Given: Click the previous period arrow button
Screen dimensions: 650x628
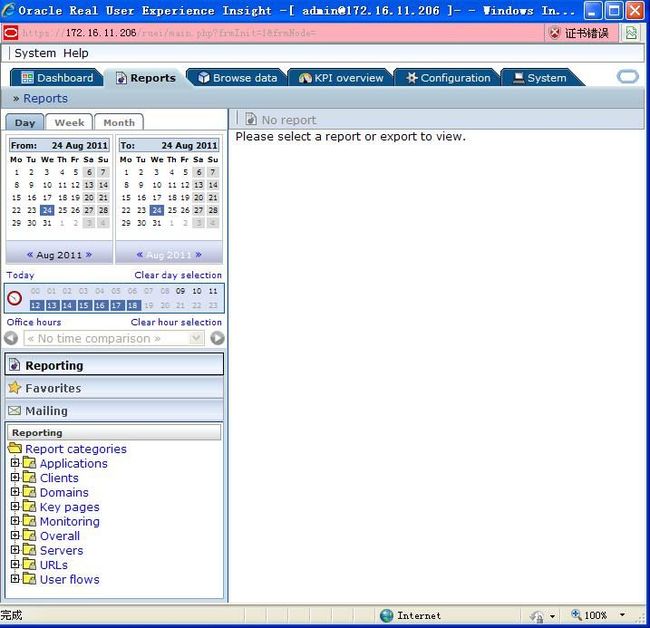Looking at the screenshot, I should tap(11, 338).
